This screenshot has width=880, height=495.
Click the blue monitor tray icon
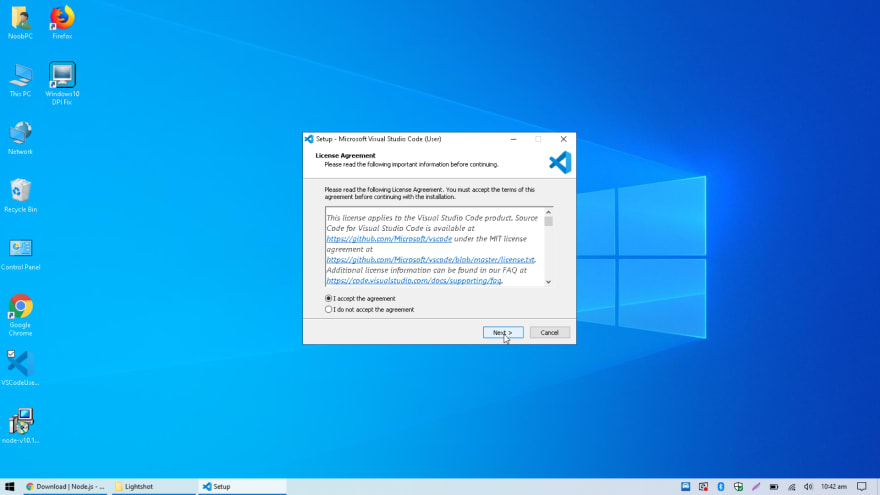pos(685,487)
